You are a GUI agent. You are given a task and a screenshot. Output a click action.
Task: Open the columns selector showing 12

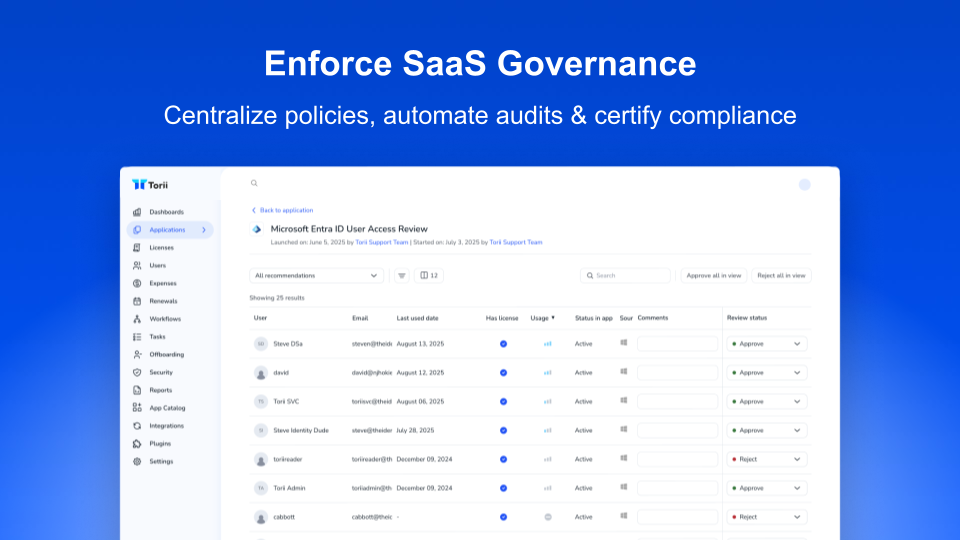pos(429,275)
